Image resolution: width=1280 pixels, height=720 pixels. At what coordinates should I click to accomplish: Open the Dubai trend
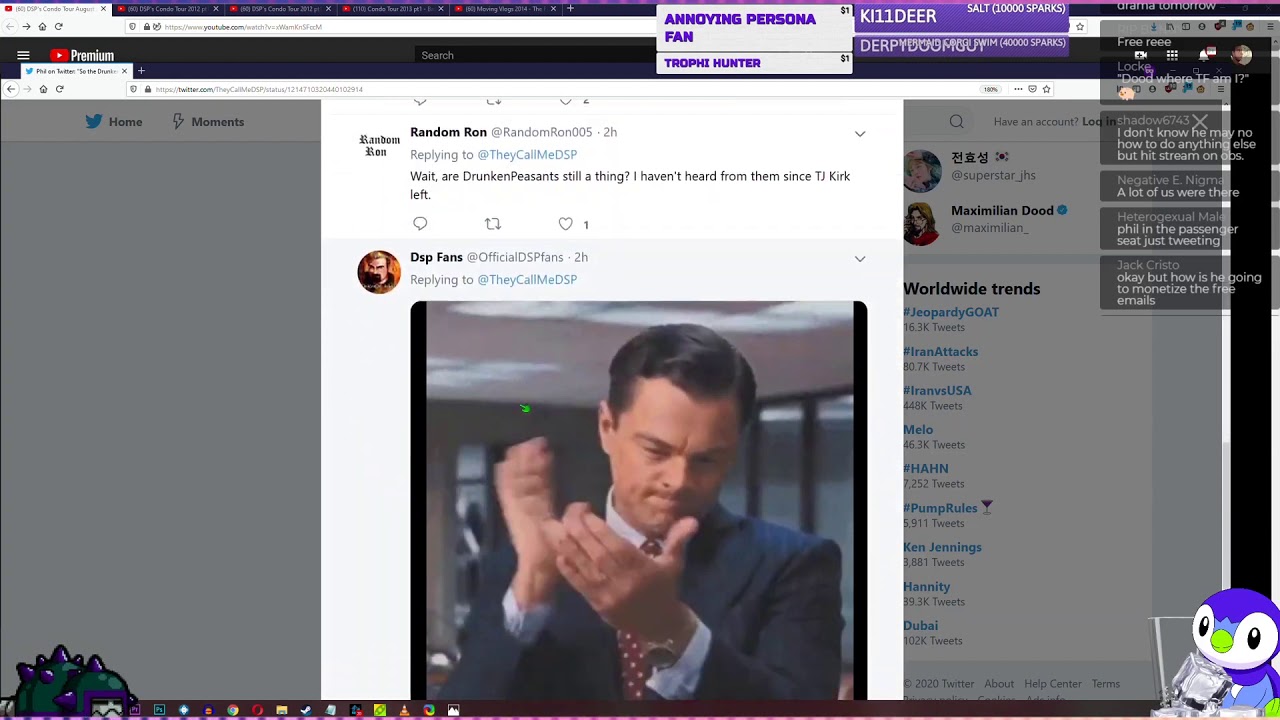[x=921, y=626]
